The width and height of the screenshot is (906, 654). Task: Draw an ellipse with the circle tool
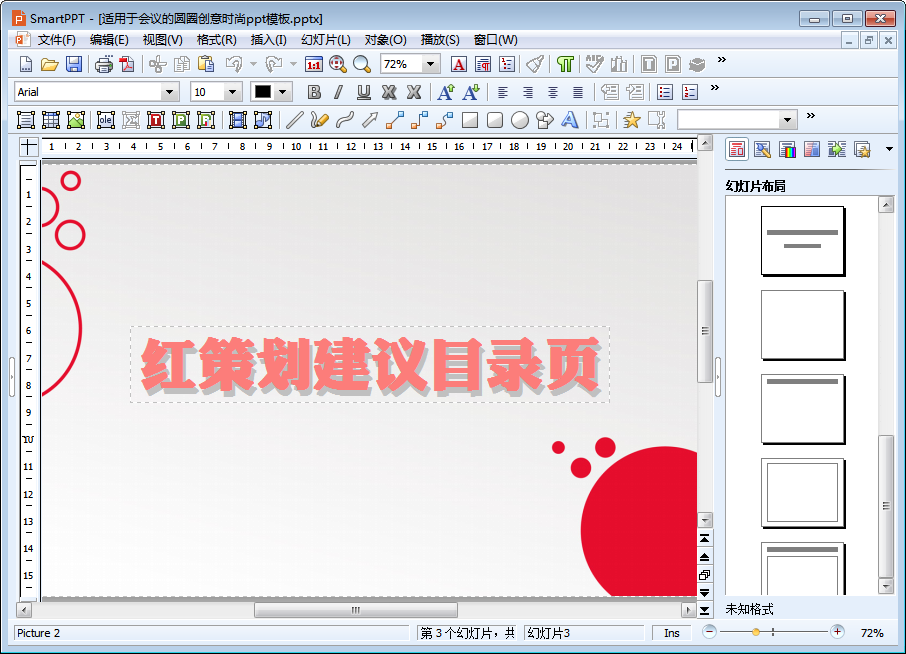point(520,120)
